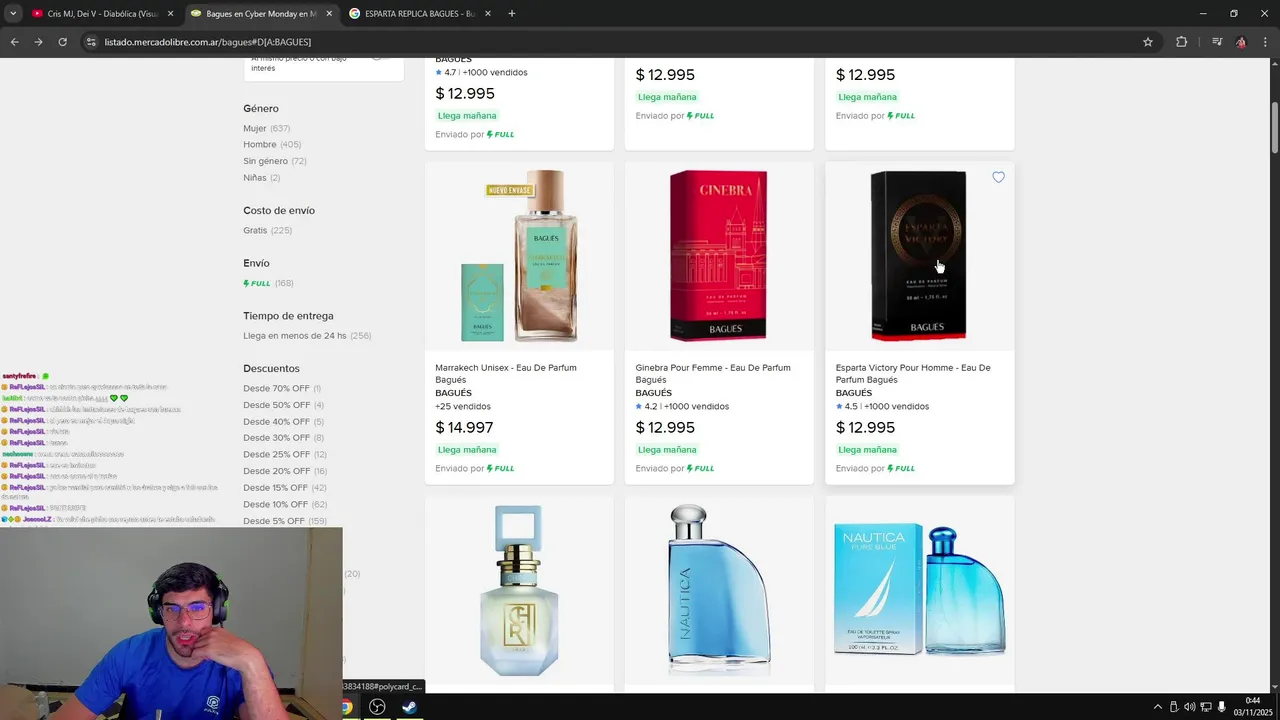The height and width of the screenshot is (720, 1280).
Task: Open the tab search dropdown arrow
Action: tap(13, 14)
